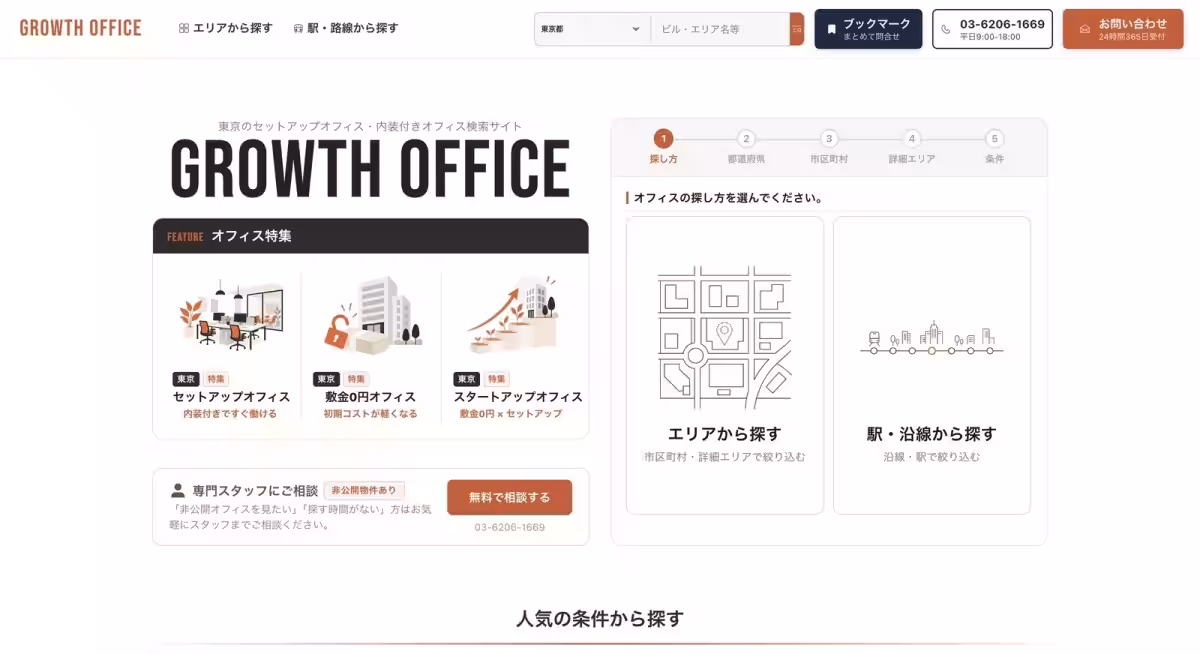The width and height of the screenshot is (1200, 654).
Task: Click the 敷金0円オフィス title
Action: click(x=371, y=397)
